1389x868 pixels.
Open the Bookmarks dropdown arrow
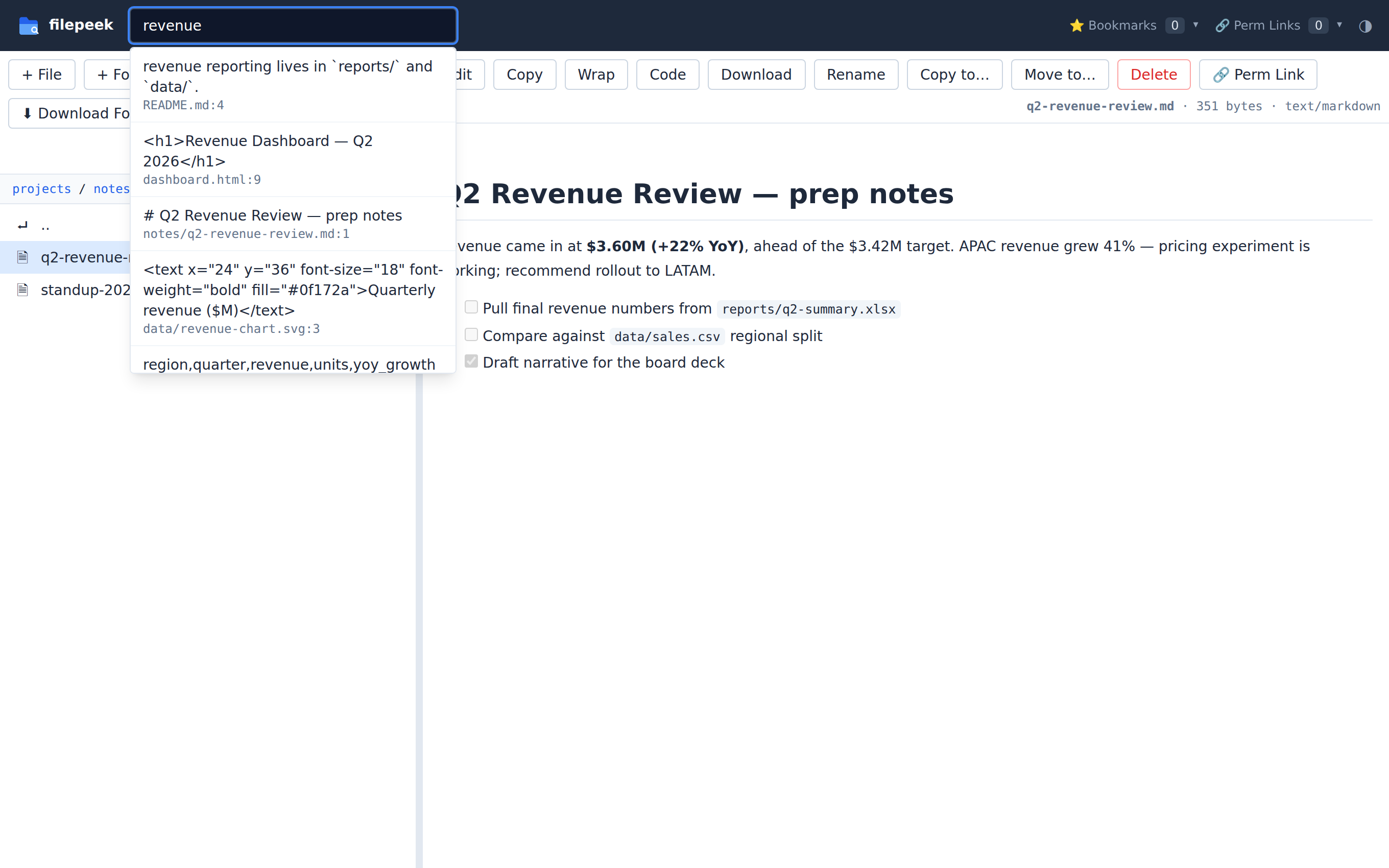click(1195, 25)
